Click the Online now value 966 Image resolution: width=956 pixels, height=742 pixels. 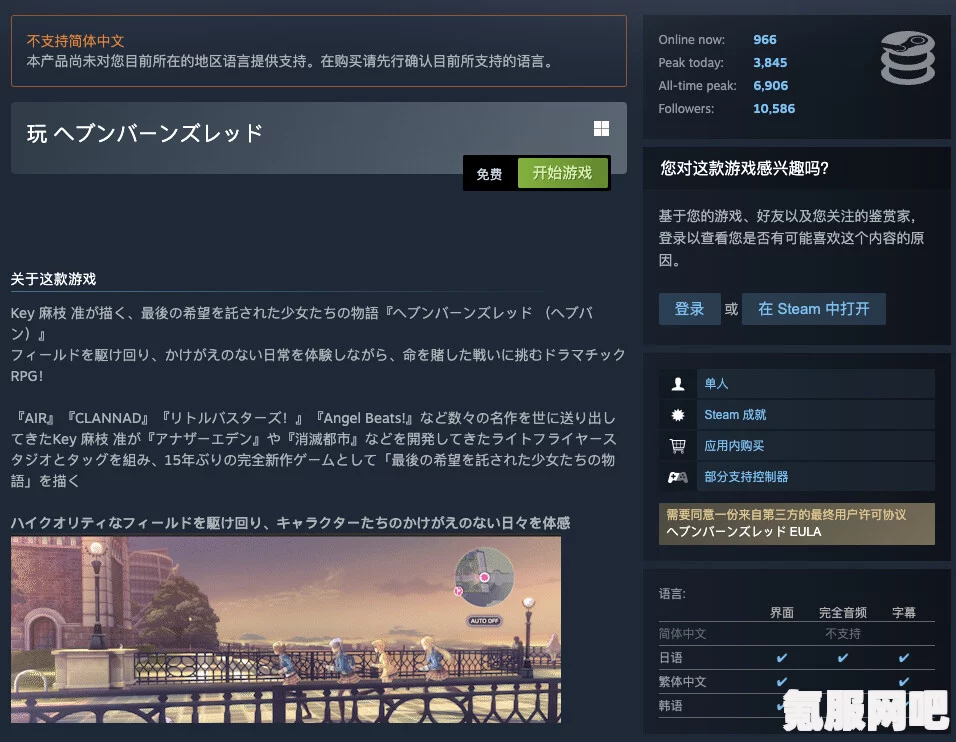[x=765, y=40]
